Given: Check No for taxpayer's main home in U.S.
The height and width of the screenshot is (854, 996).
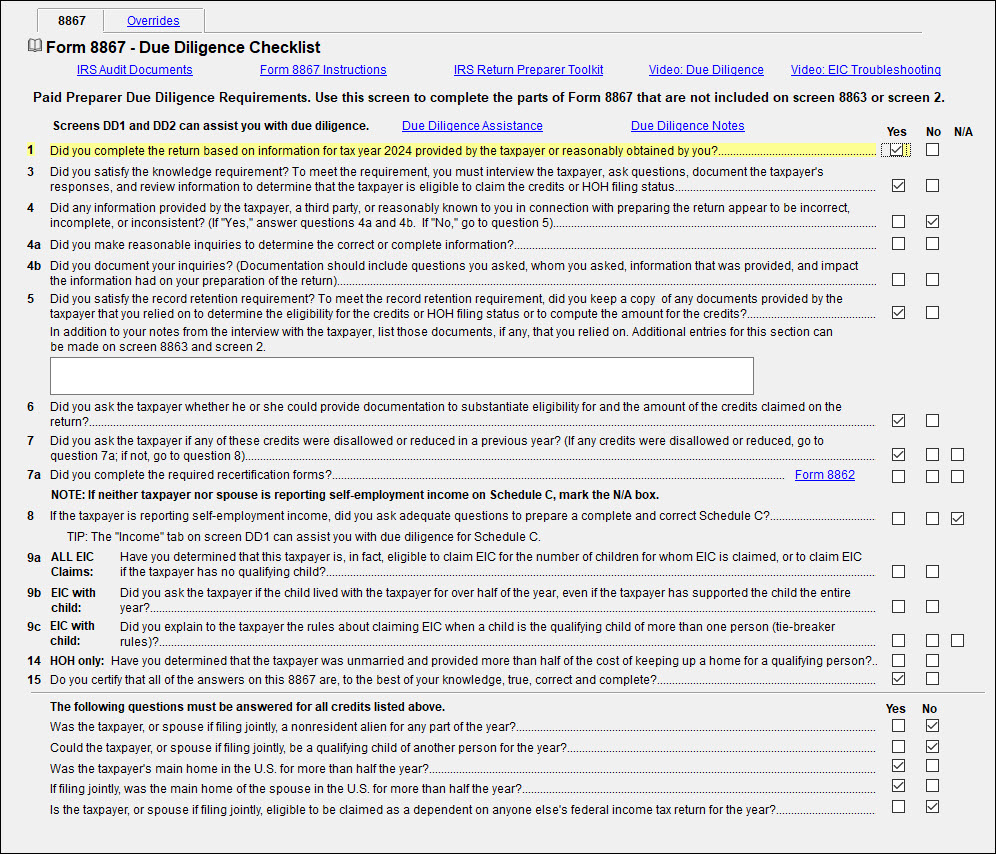Looking at the screenshot, I should (x=932, y=766).
